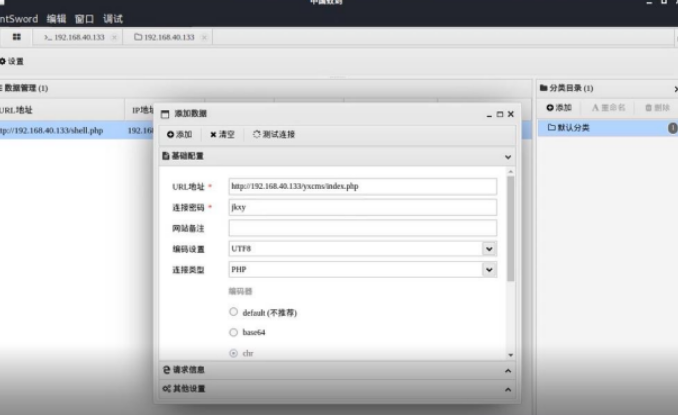
Task: Close the file manager tab 192.168.40.133
Action: (x=204, y=38)
